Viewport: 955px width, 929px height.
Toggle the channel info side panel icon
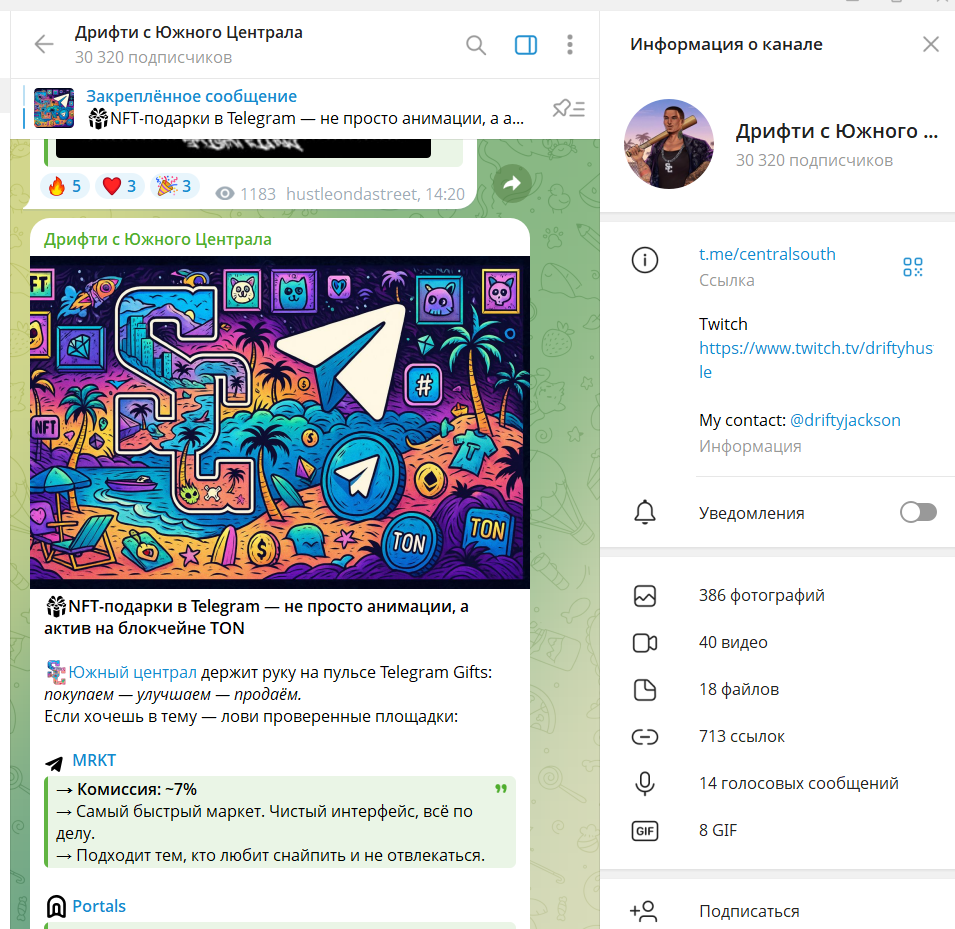click(526, 45)
